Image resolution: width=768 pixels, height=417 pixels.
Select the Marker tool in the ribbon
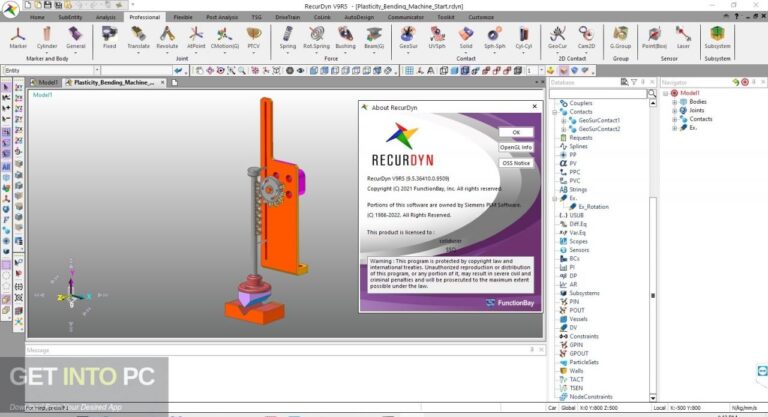click(18, 38)
